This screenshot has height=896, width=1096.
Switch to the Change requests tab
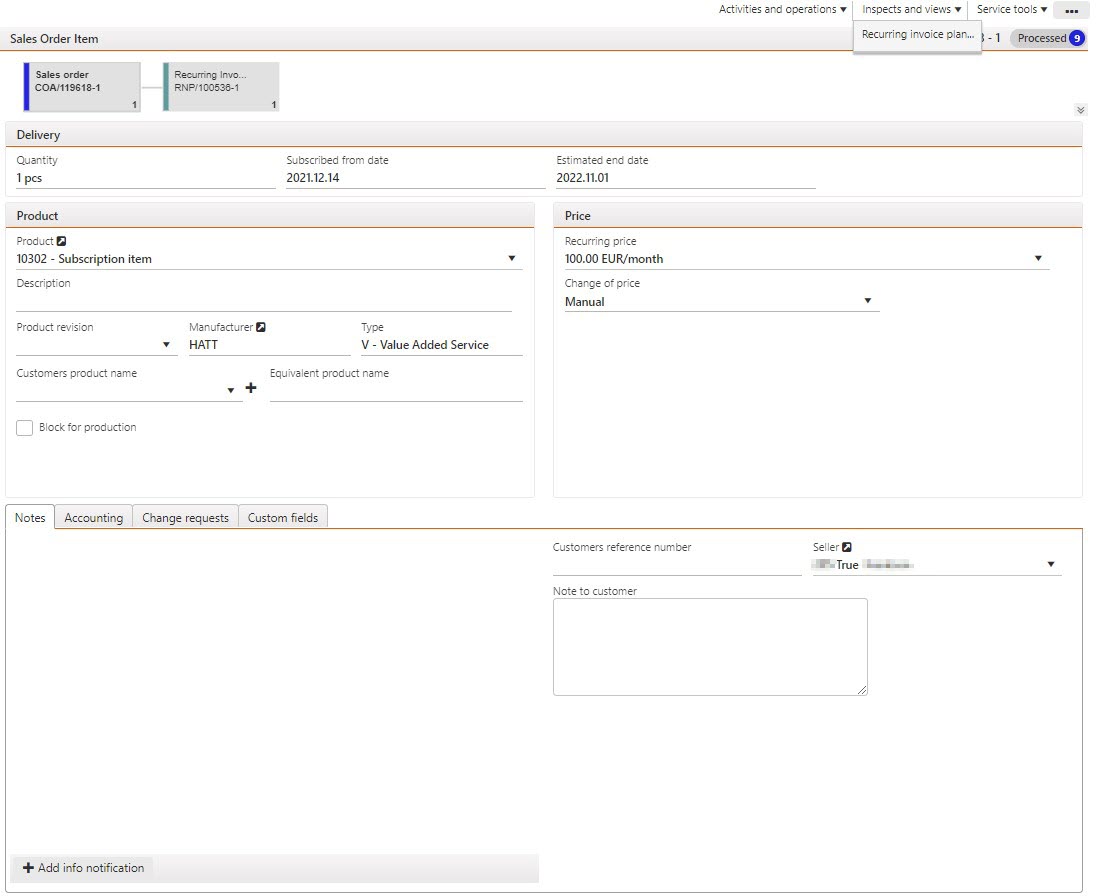185,518
